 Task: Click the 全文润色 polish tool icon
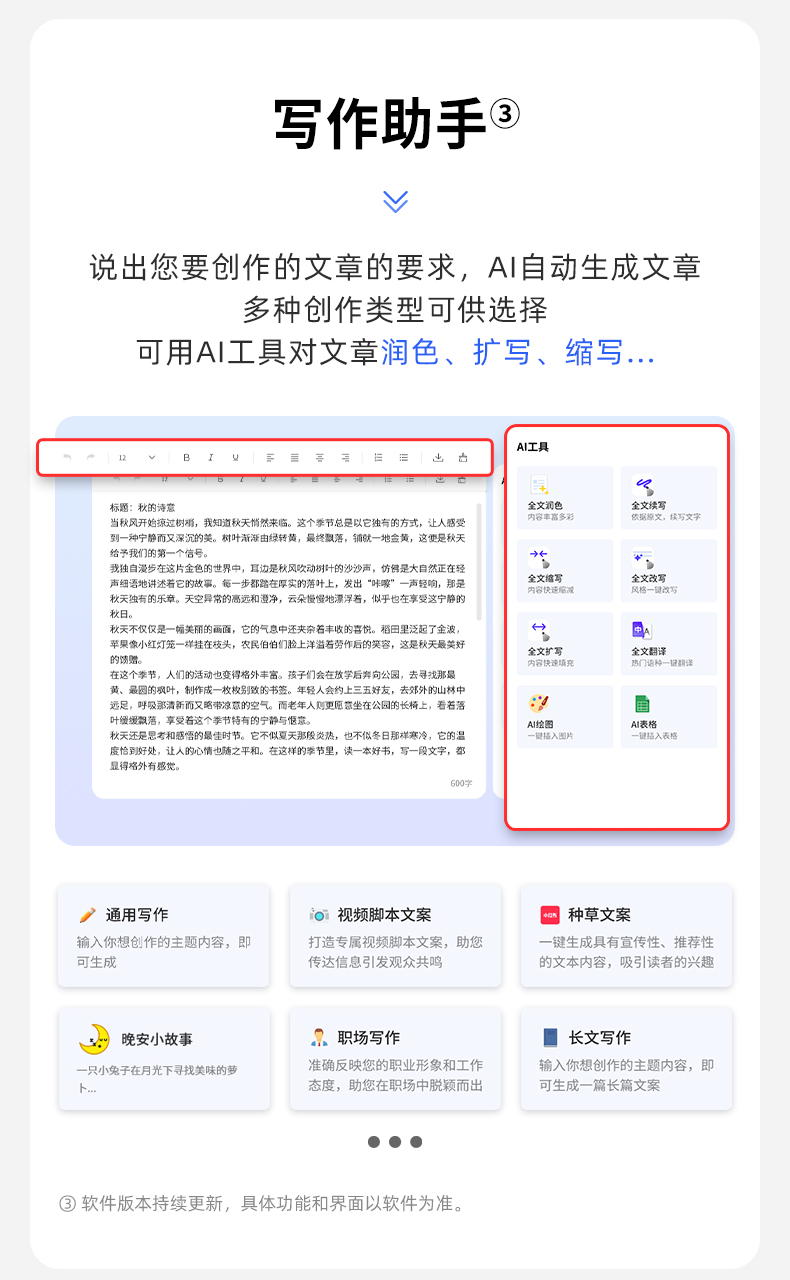coord(540,487)
